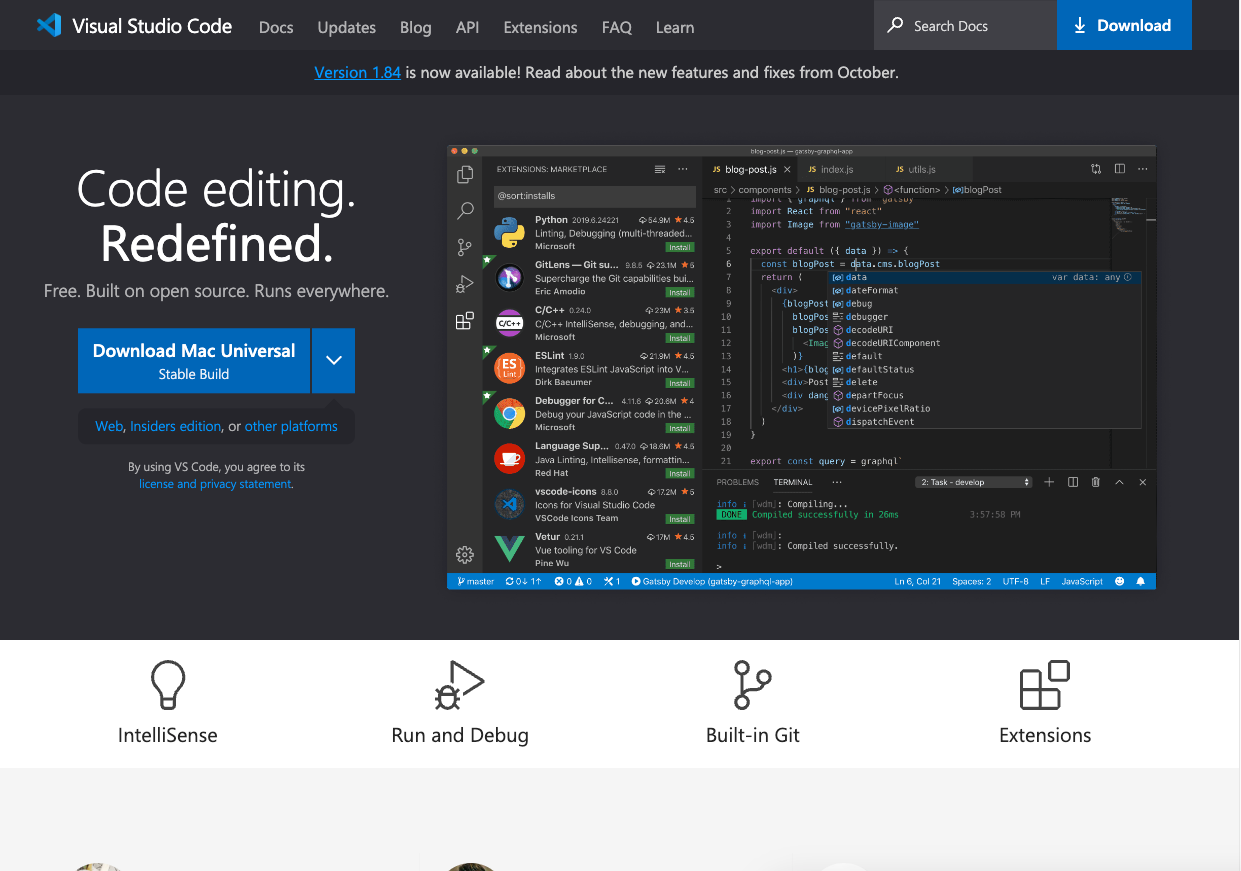The height and width of the screenshot is (871, 1241).
Task: Open the FAQ nav item
Action: [617, 27]
